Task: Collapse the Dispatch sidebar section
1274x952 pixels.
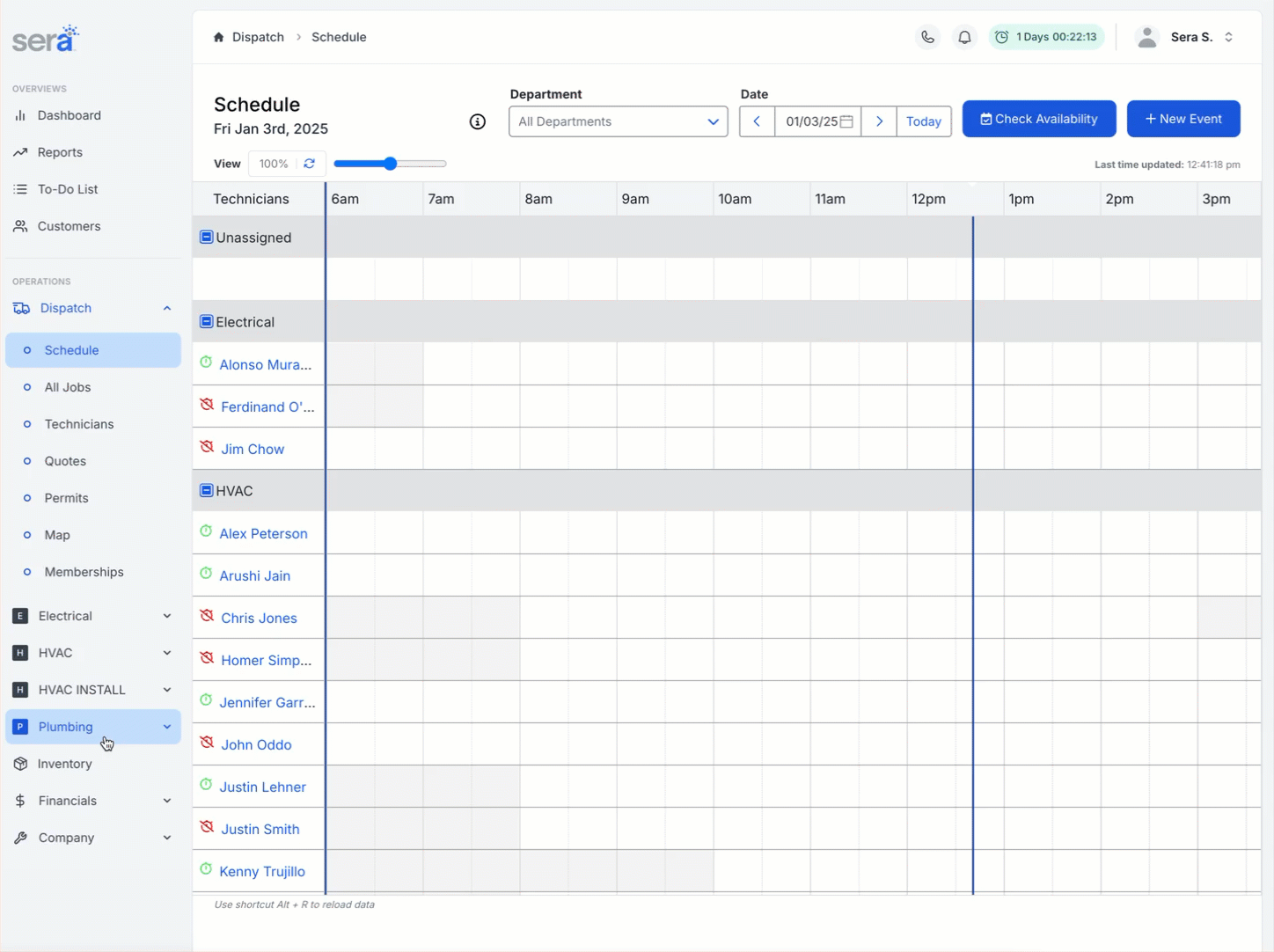Action: click(167, 308)
